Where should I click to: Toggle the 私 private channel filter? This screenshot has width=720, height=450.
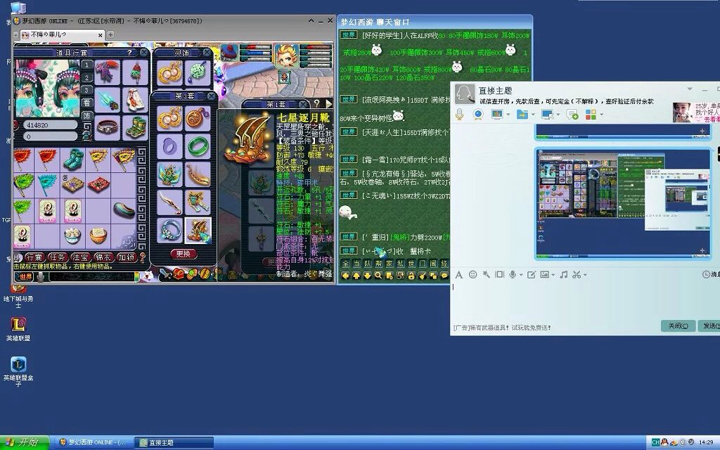[400, 264]
